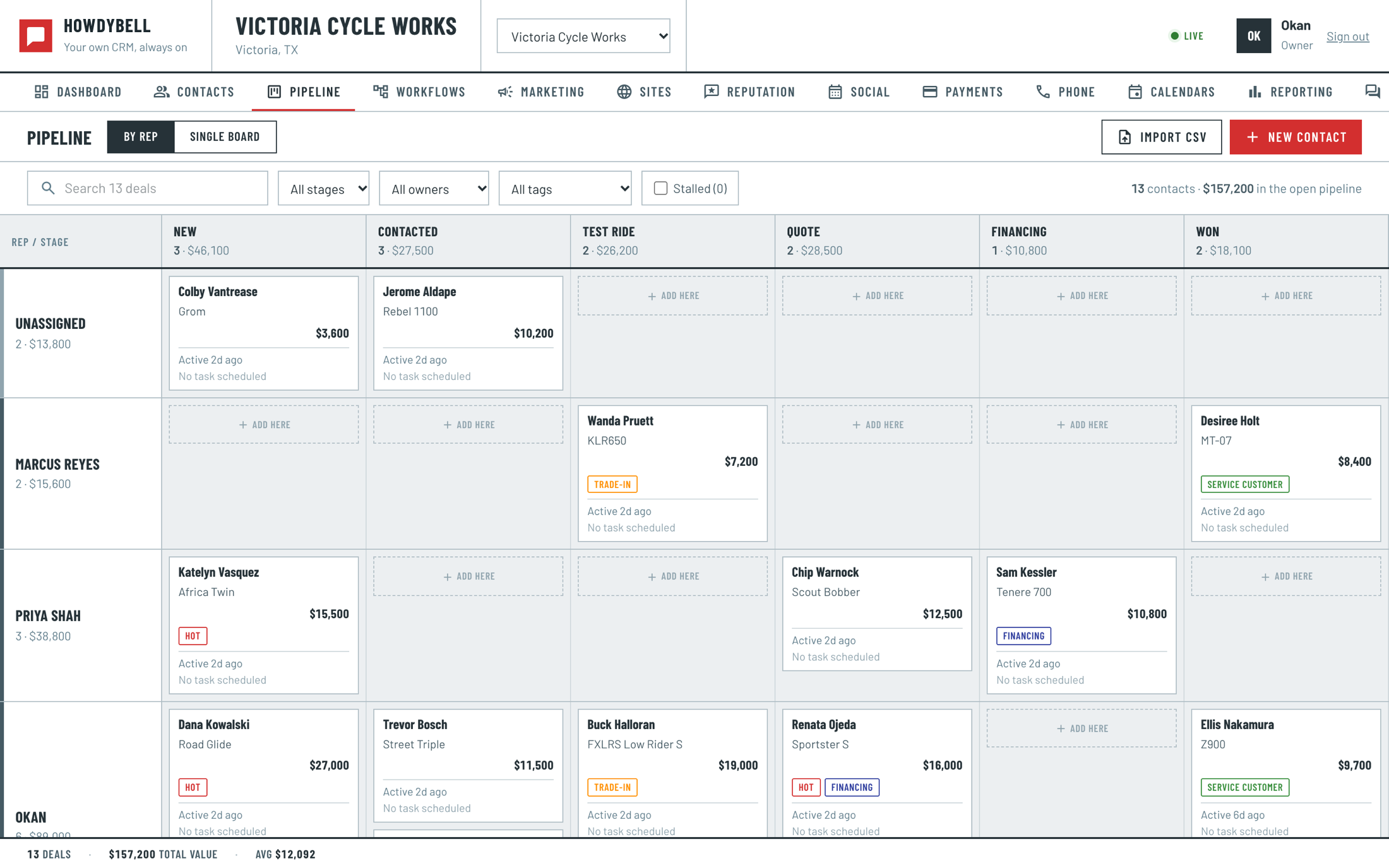The height and width of the screenshot is (868, 1389).
Task: Click the Payments credit card icon
Action: [x=930, y=92]
